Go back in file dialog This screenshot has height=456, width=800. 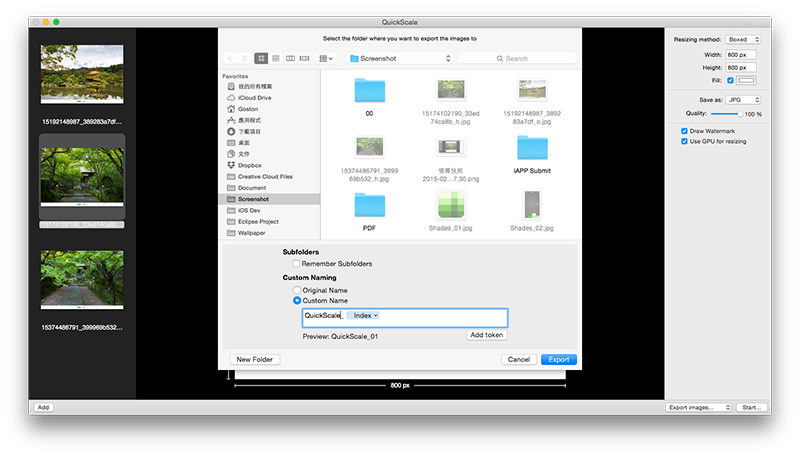click(230, 58)
